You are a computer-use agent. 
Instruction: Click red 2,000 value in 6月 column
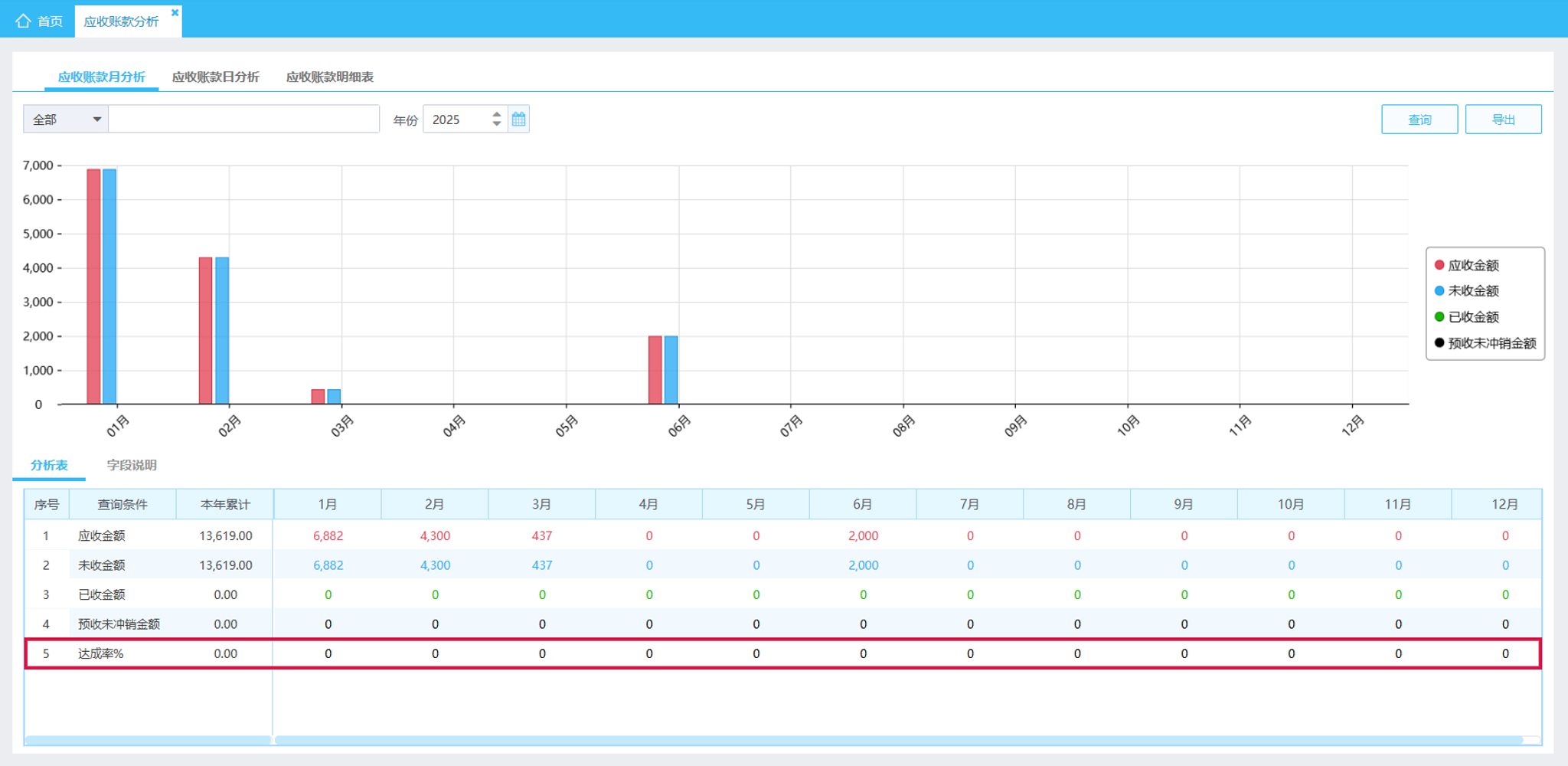click(x=863, y=535)
